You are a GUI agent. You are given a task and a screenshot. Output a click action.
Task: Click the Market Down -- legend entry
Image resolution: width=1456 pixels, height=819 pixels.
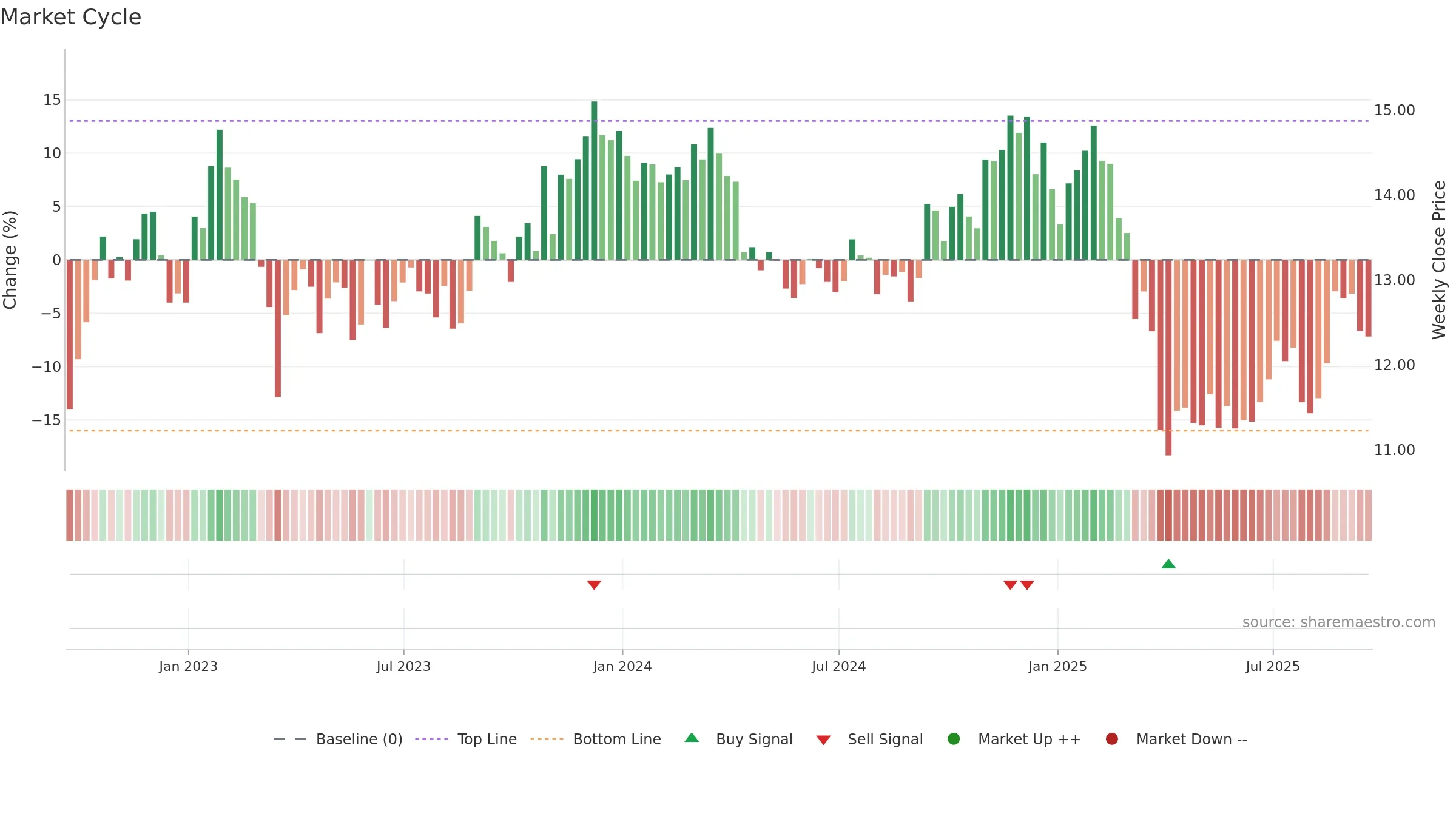coord(1176,739)
